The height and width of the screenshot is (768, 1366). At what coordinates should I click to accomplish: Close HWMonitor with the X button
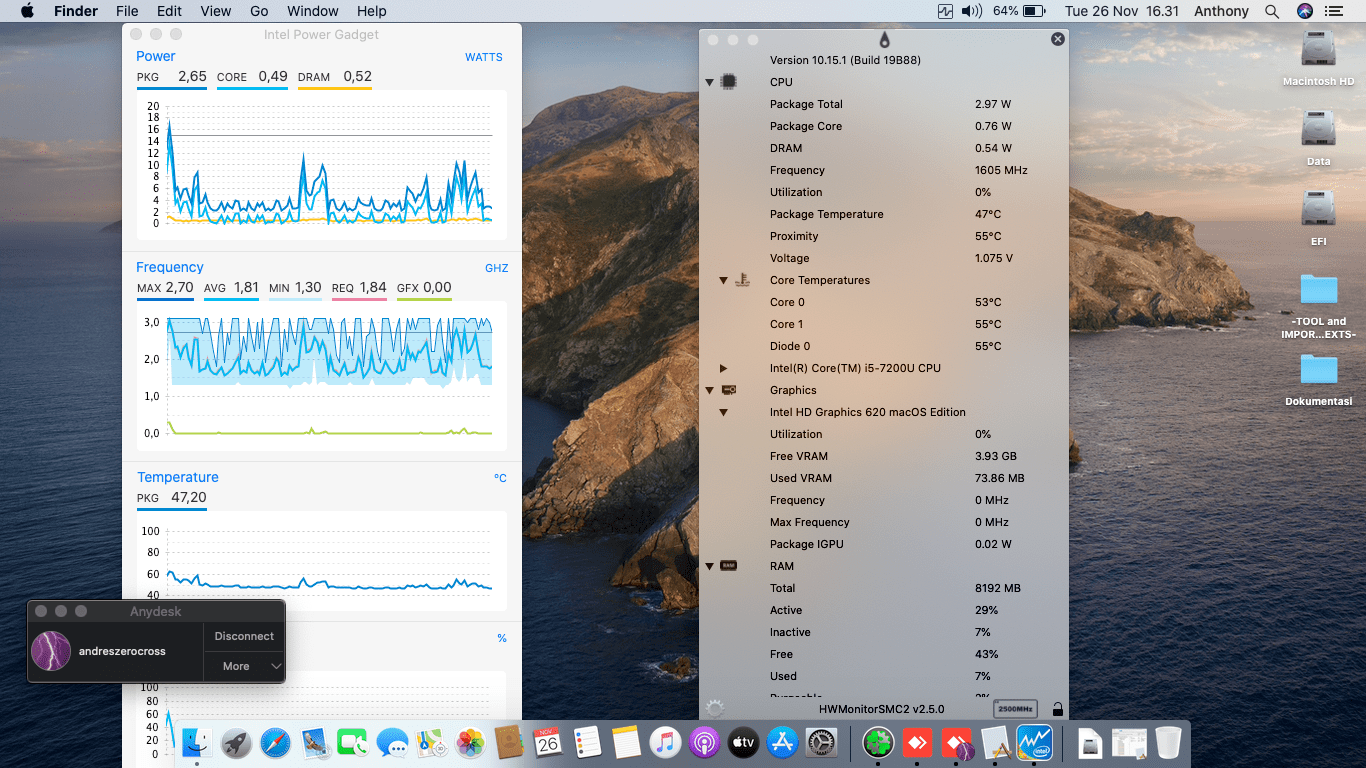(x=1057, y=39)
